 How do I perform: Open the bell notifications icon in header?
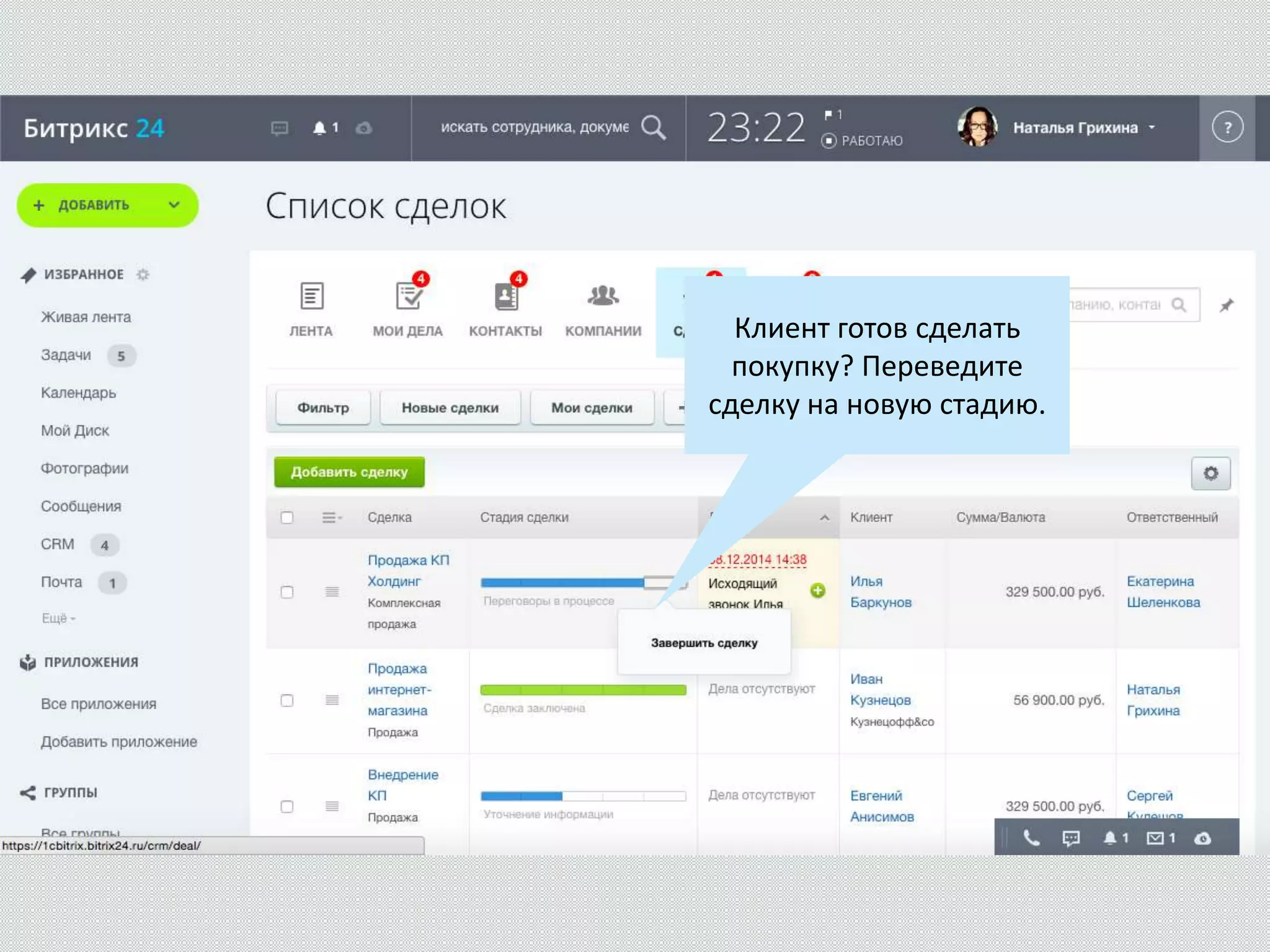(319, 128)
